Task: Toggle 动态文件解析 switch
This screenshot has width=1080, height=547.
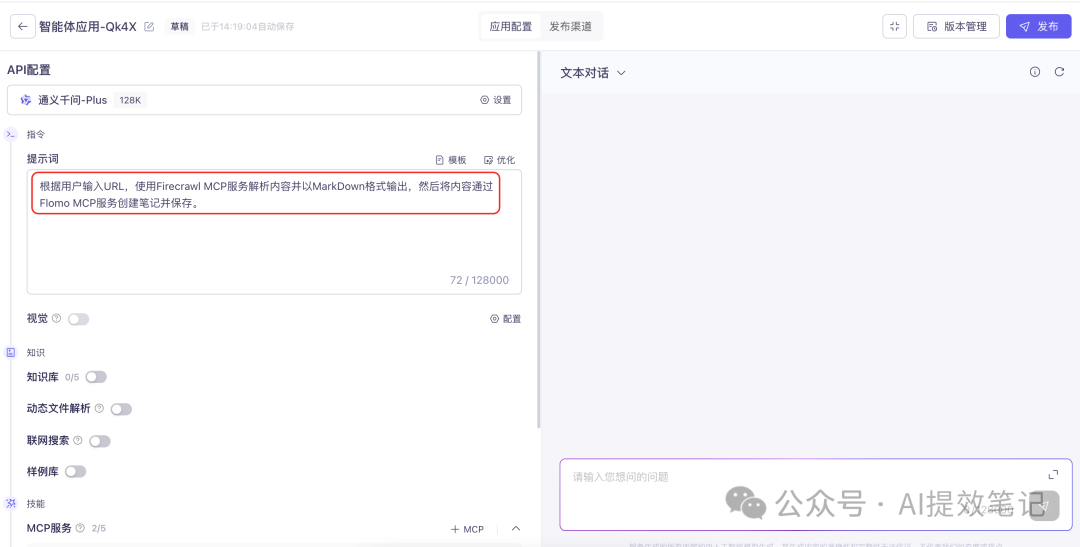Action: 121,409
